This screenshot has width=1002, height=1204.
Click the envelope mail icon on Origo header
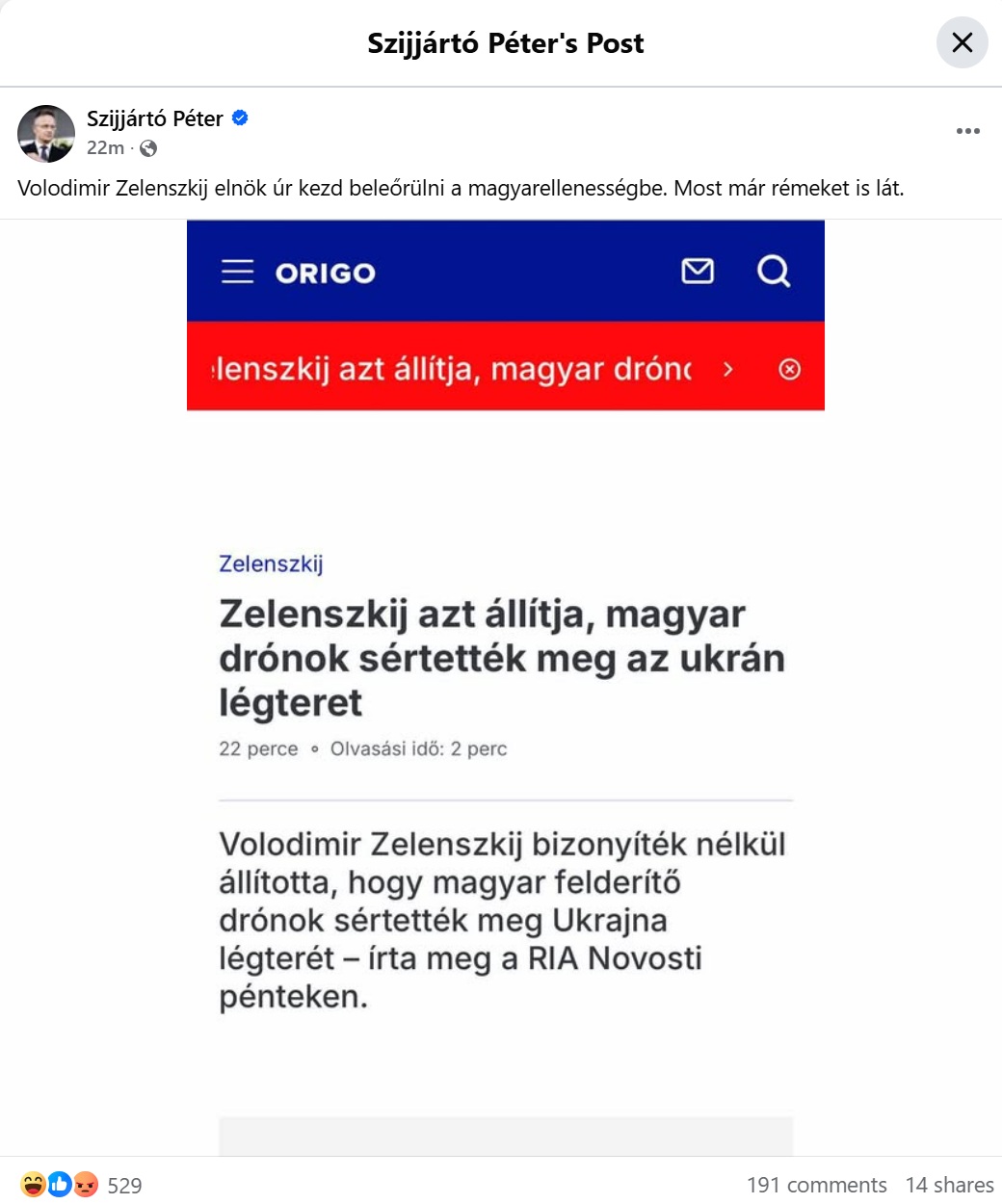click(x=698, y=272)
